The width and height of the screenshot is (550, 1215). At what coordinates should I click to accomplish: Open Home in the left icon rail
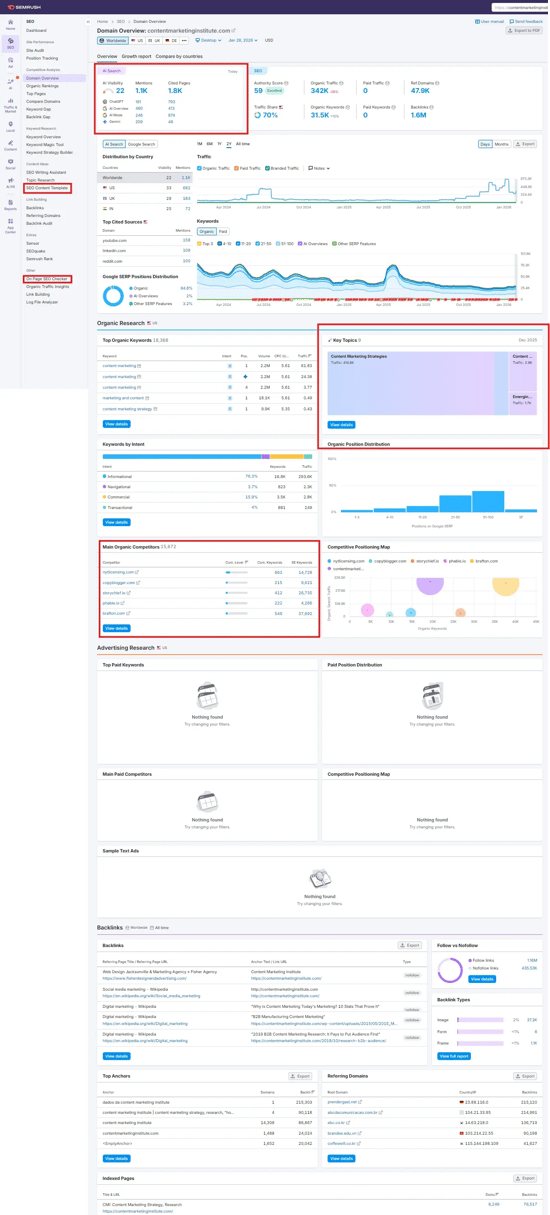[11, 25]
